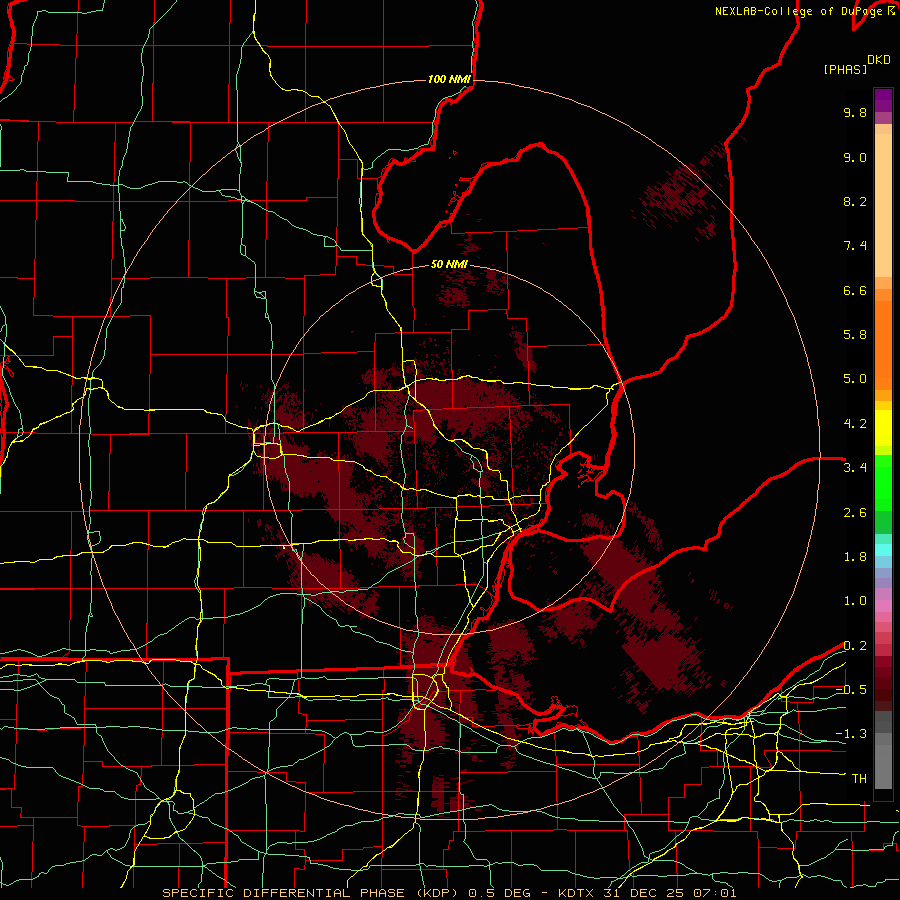Select the 0.2 scale label

point(855,646)
